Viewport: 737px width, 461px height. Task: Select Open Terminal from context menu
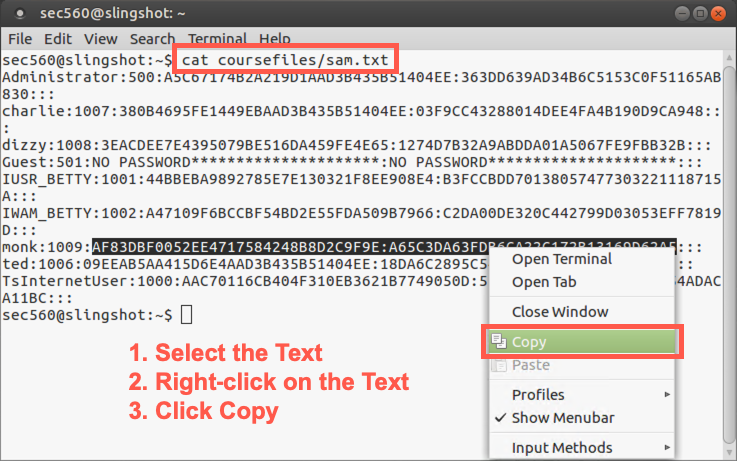582,259
